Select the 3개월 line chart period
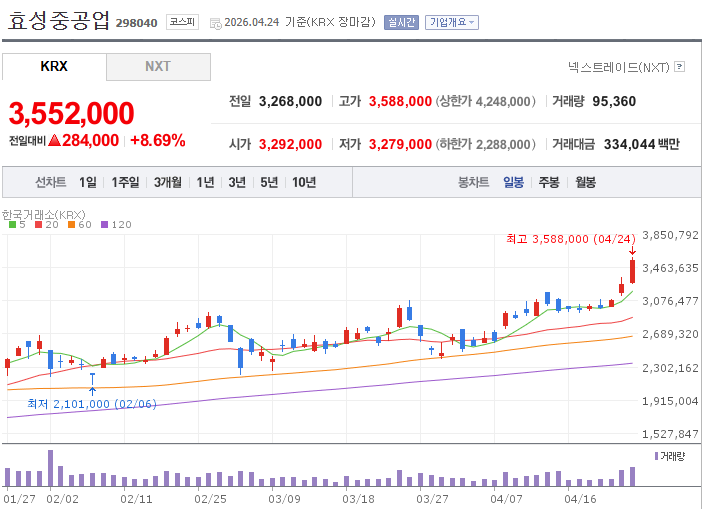Screen dimensions: 702x509 (168, 182)
